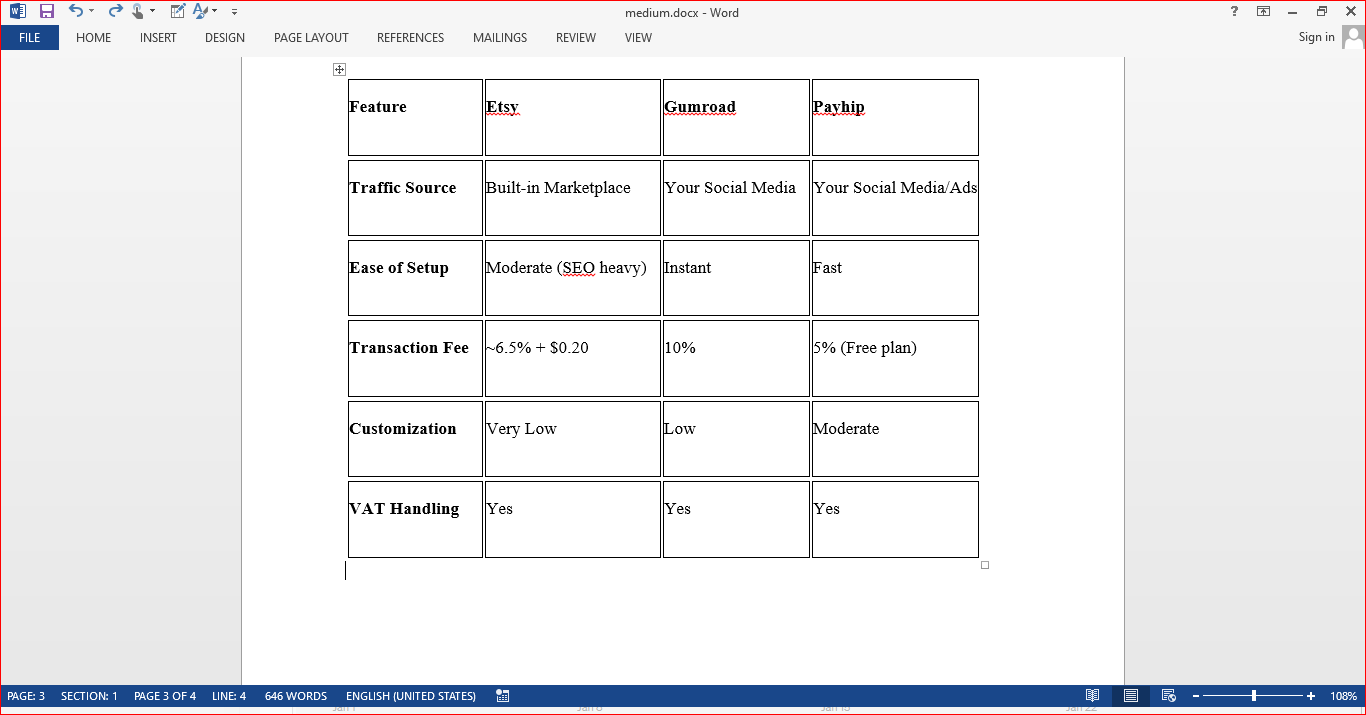This screenshot has height=715, width=1366.
Task: Expand Customize Quick Access Toolbar menu
Action: click(234, 12)
